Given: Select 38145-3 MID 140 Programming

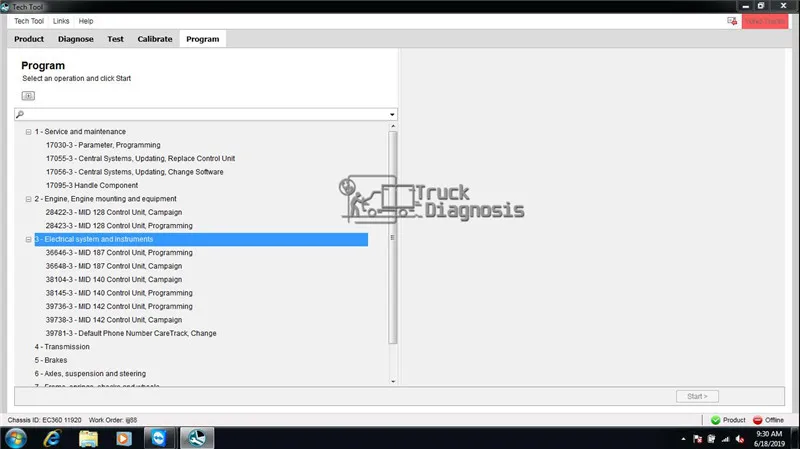Looking at the screenshot, I should [119, 293].
